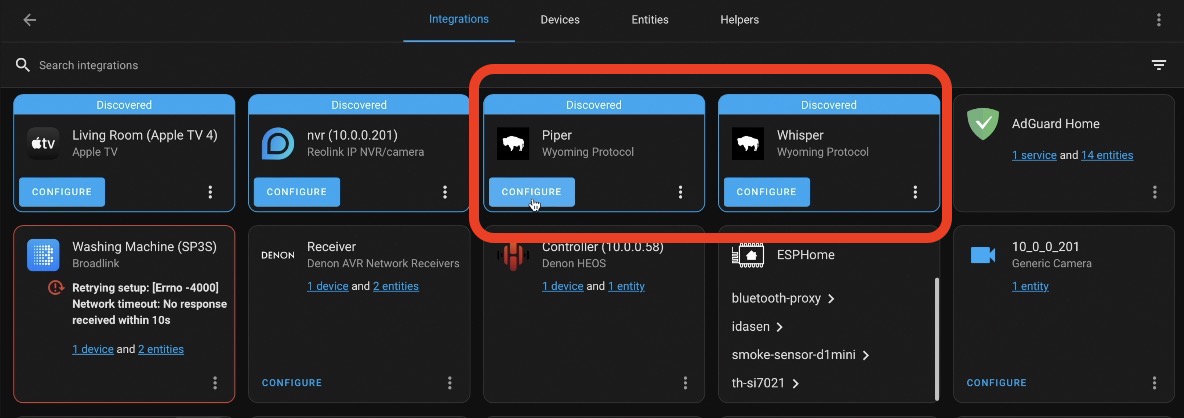Screen dimensions: 1184x418
Task: Configure the nvr Reolink integration
Action: pyautogui.click(x=297, y=192)
